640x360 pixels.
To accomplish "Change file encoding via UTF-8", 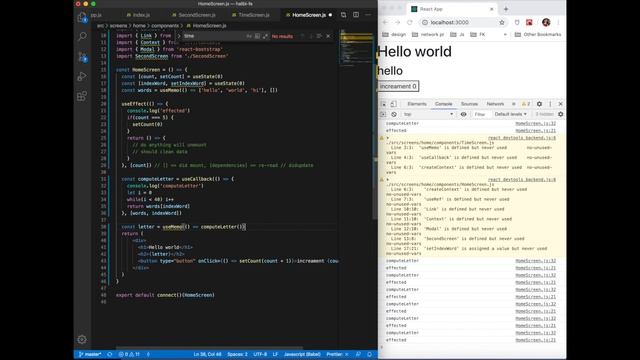I will tap(260, 354).
